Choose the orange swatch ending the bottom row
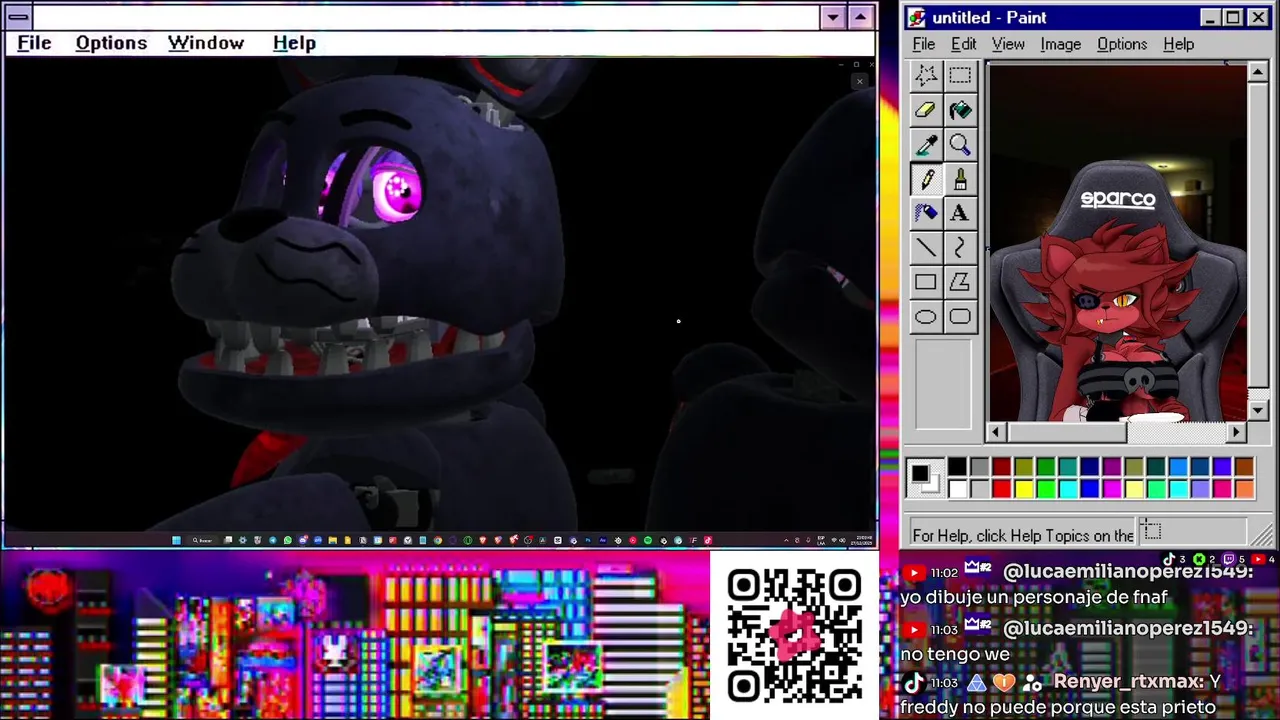 [x=1244, y=488]
